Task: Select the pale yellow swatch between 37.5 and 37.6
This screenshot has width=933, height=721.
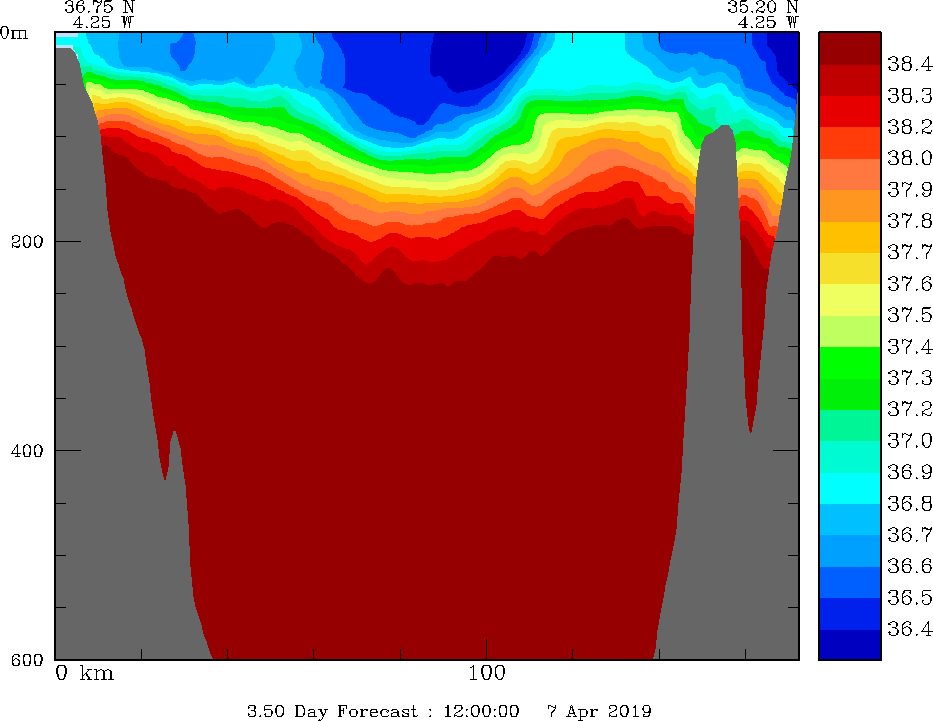Action: tap(849, 300)
